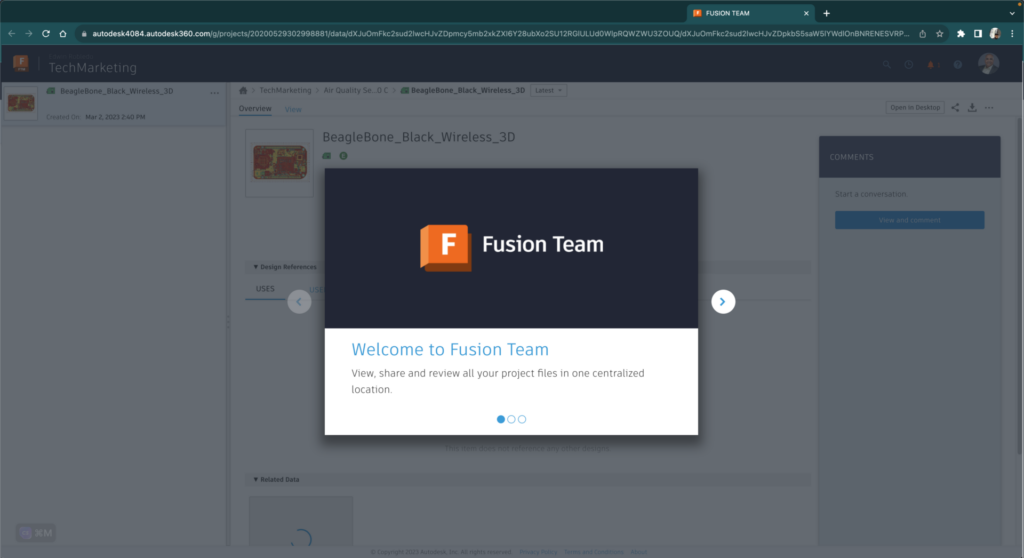Image resolution: width=1024 pixels, height=558 pixels.
Task: Click Welcome to Fusion Team heading
Action: tap(450, 350)
